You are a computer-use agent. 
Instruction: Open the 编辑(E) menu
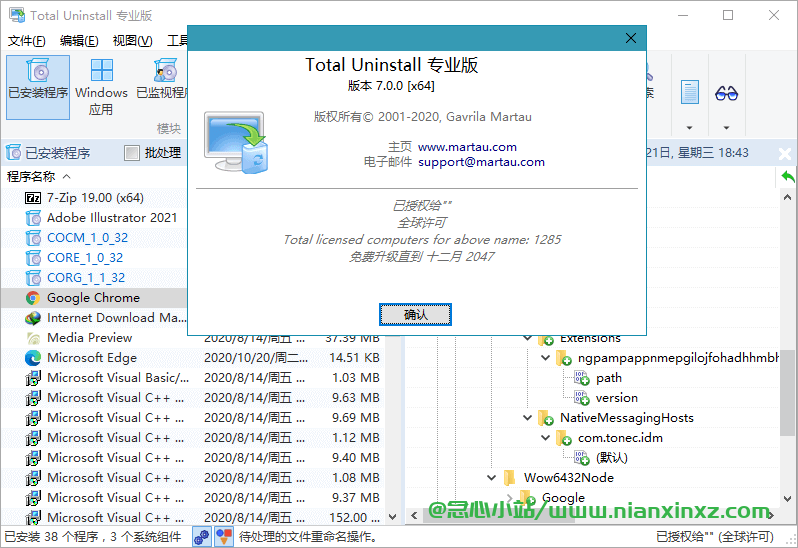(79, 41)
